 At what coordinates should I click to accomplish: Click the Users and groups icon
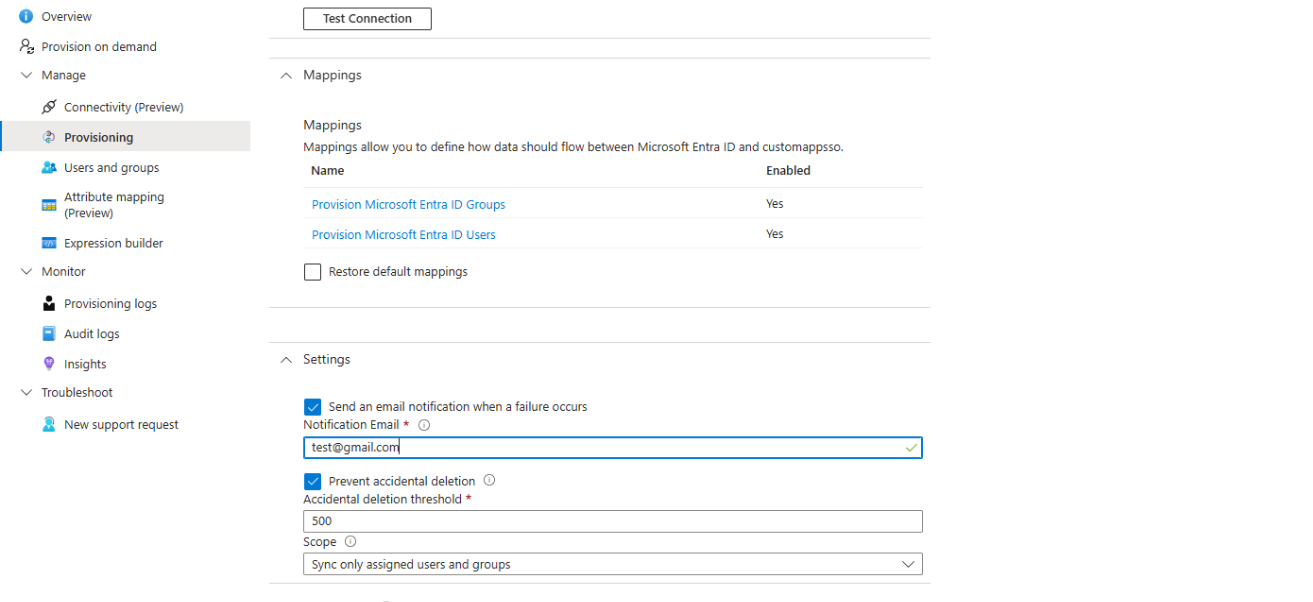click(49, 168)
